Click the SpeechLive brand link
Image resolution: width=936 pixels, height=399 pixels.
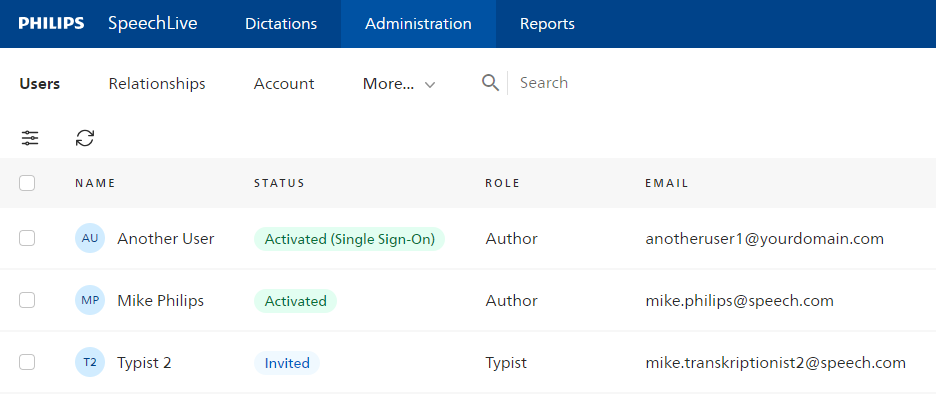[153, 24]
